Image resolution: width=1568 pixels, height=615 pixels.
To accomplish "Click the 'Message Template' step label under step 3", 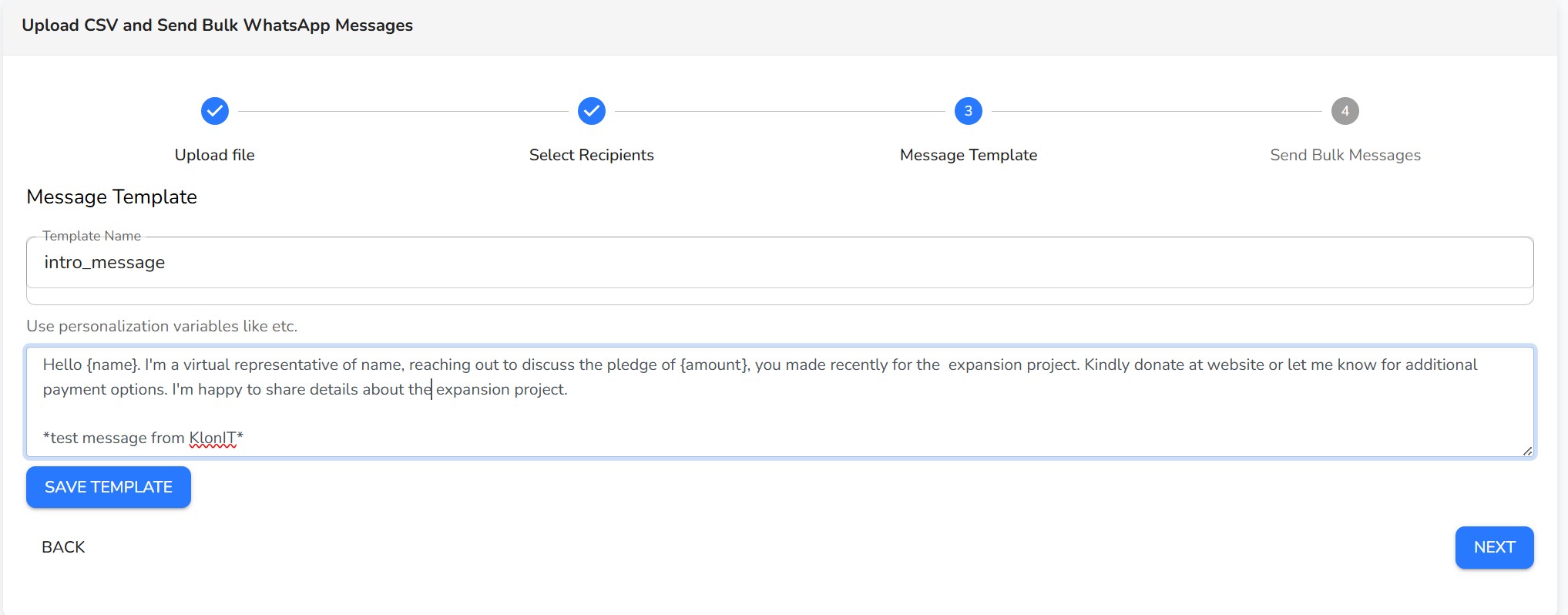I will coord(968,155).
